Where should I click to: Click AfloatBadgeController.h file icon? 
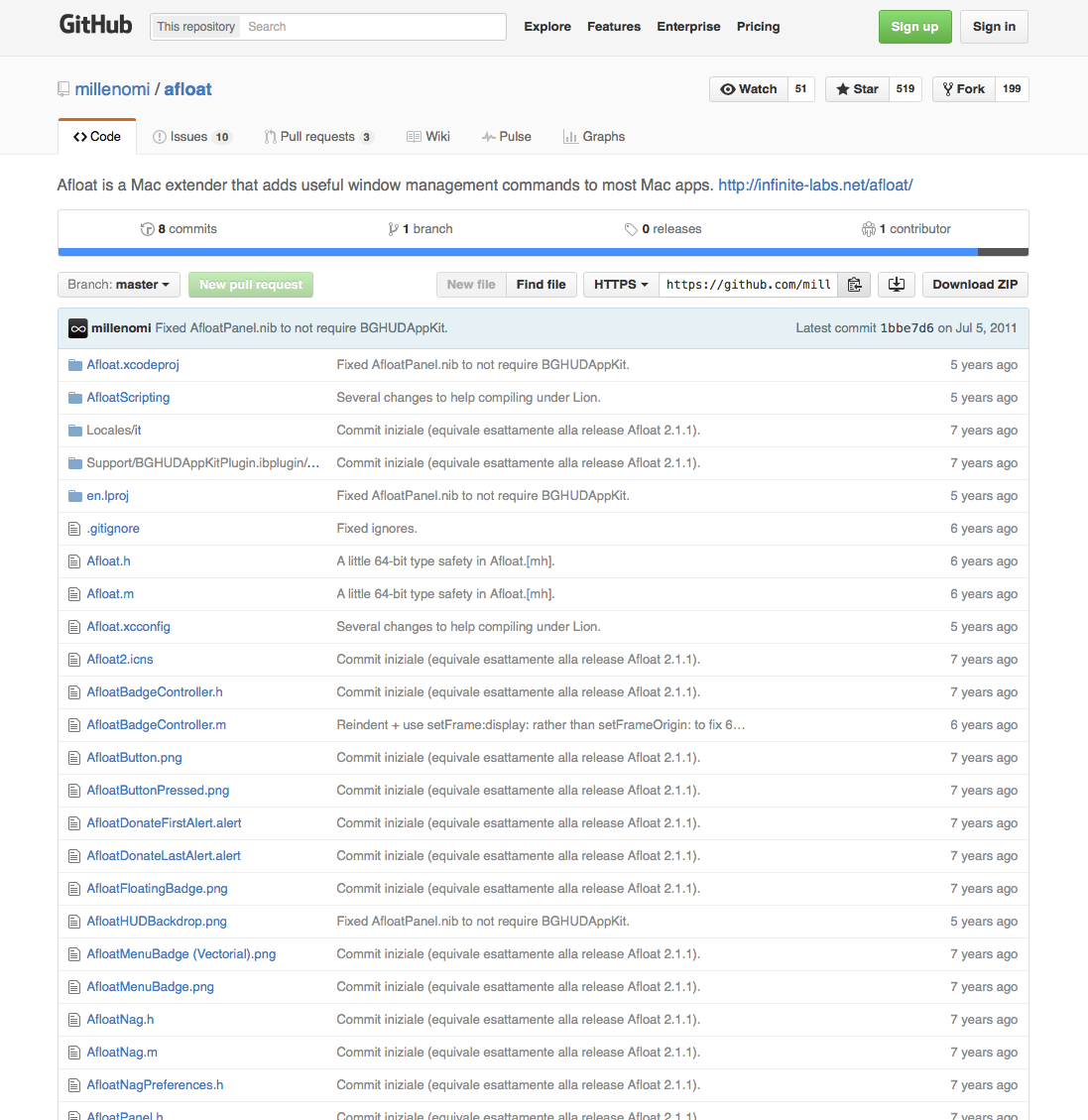click(74, 692)
